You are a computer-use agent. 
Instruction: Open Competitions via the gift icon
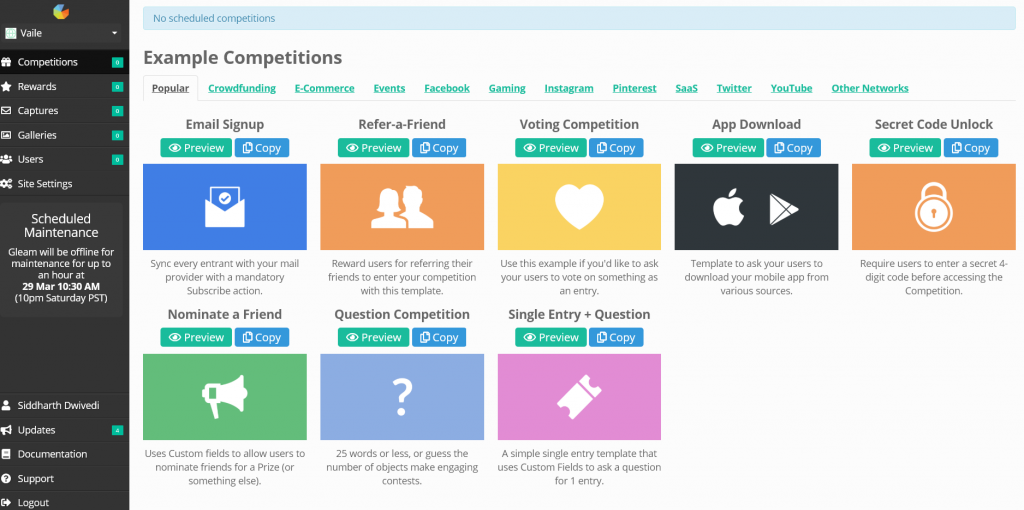(x=6, y=62)
